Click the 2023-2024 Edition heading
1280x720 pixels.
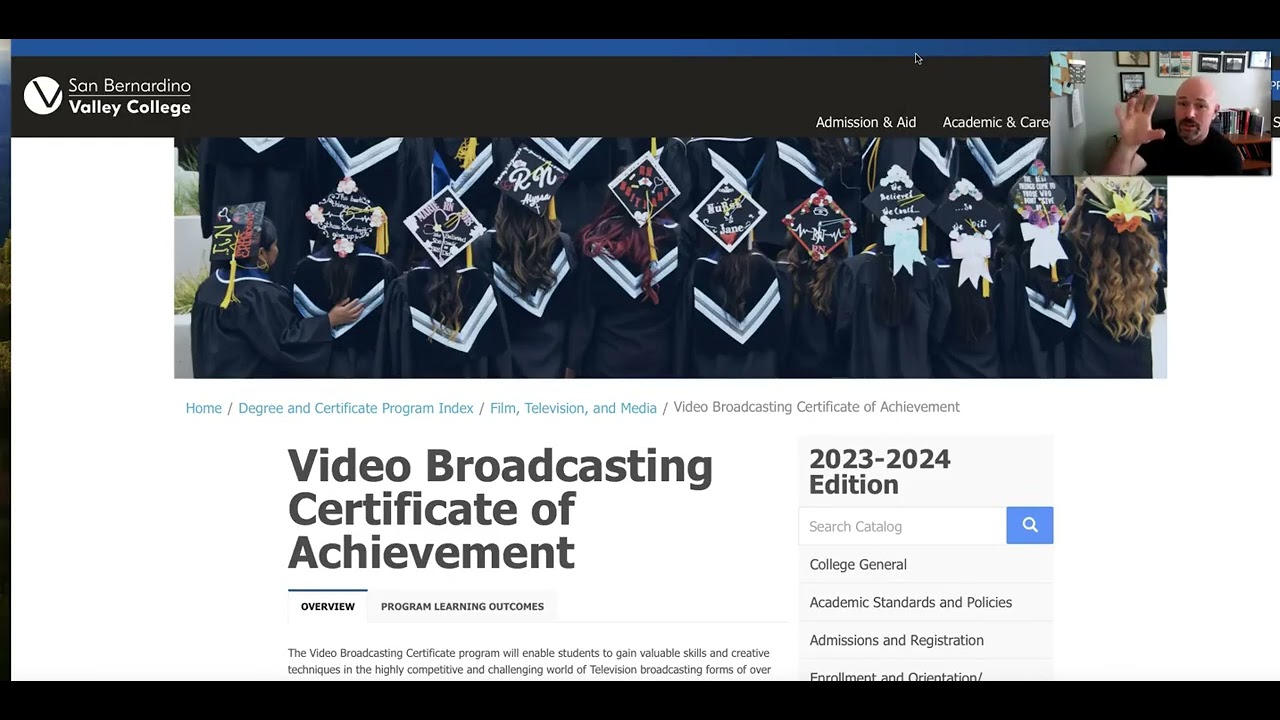[x=880, y=472]
